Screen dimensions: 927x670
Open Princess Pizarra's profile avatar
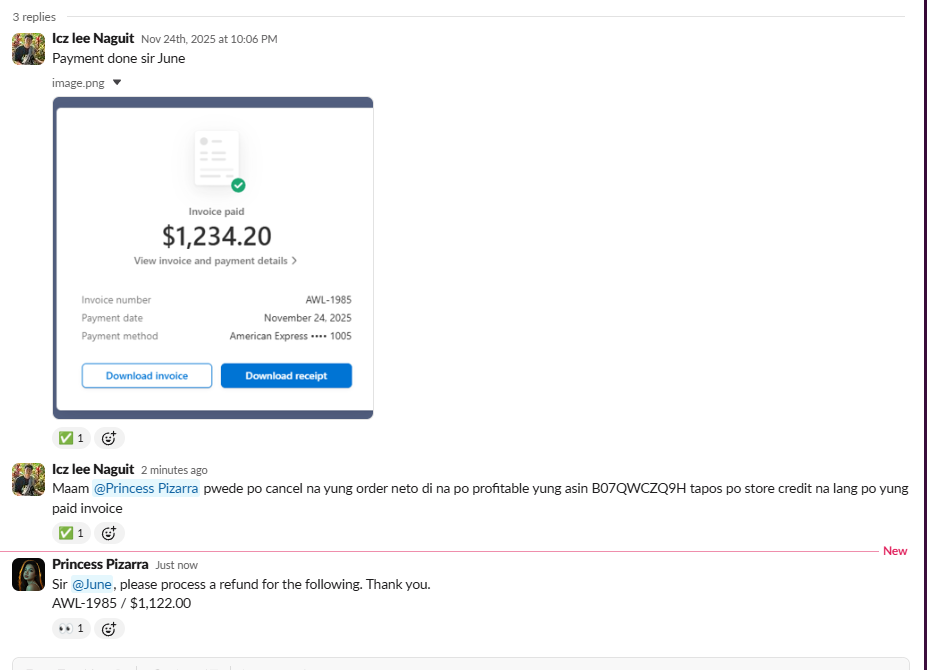pos(28,574)
